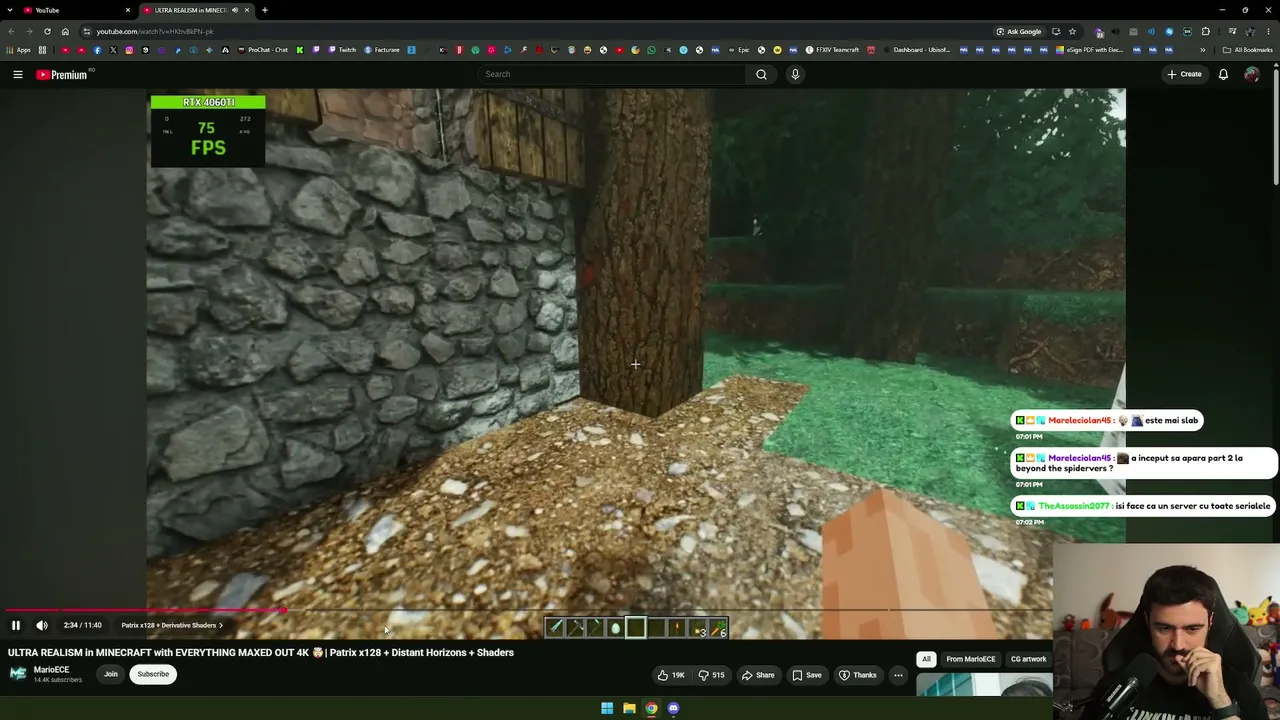Open the X bookmark icon

click(x=113, y=50)
